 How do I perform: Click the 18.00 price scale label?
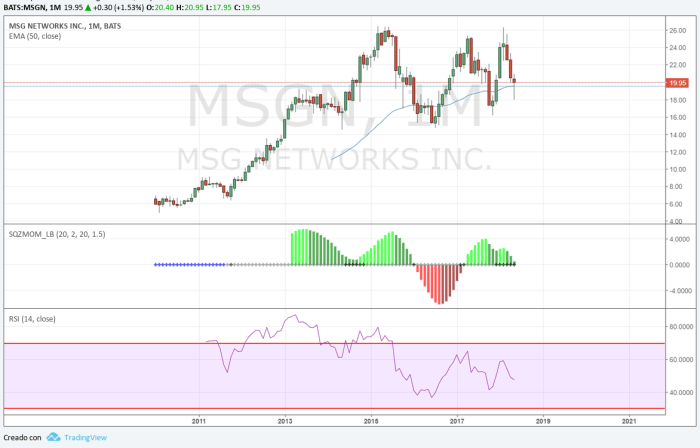coord(678,100)
